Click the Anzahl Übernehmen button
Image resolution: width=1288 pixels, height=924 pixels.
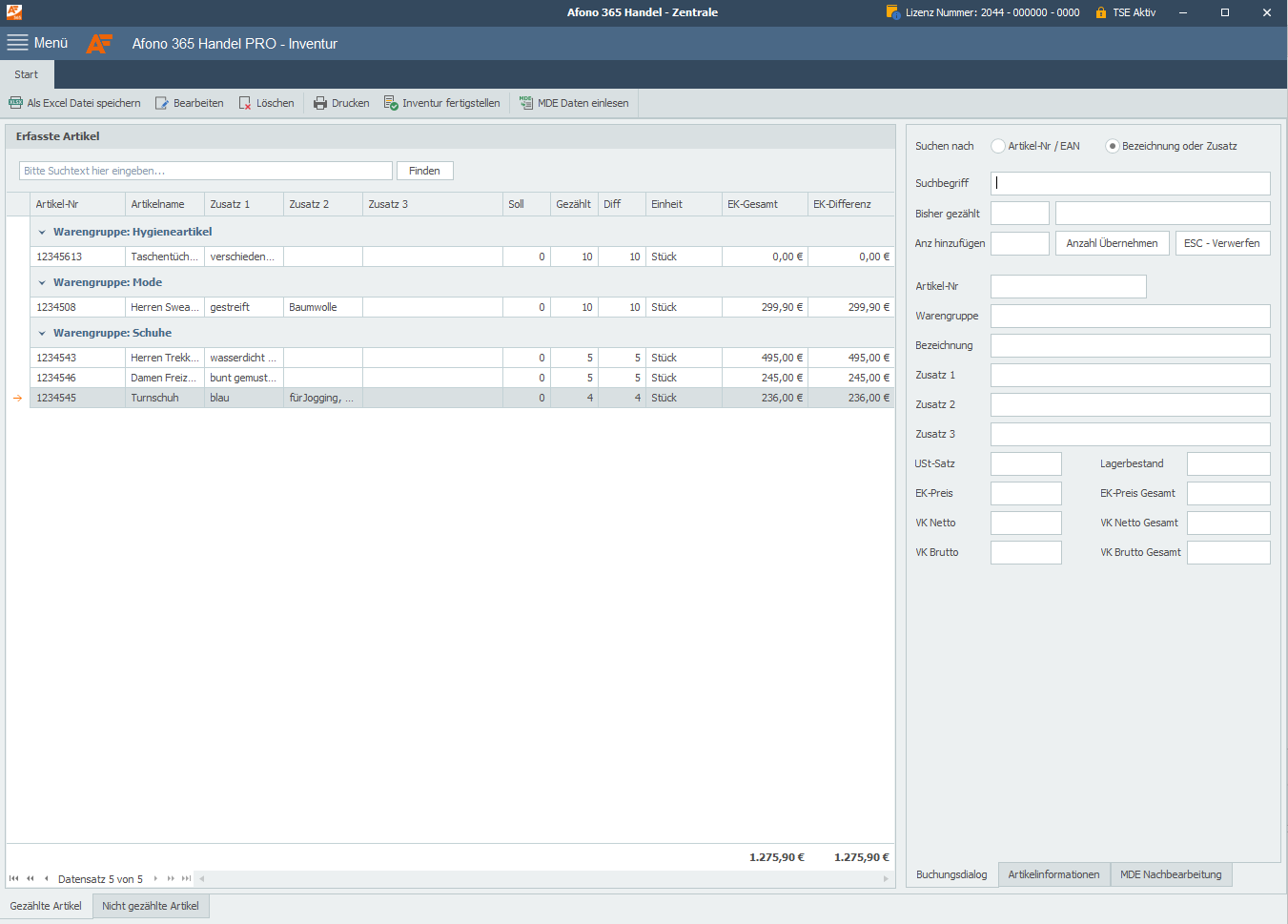[x=1112, y=243]
